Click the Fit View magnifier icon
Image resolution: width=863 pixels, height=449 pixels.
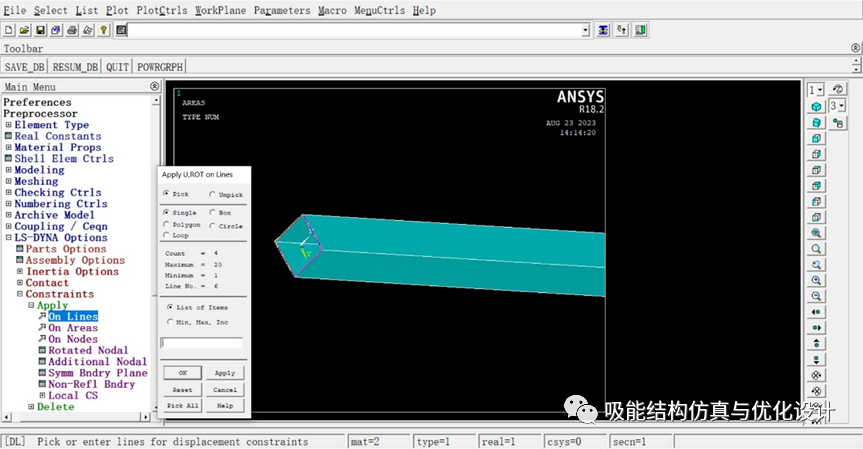pos(816,233)
